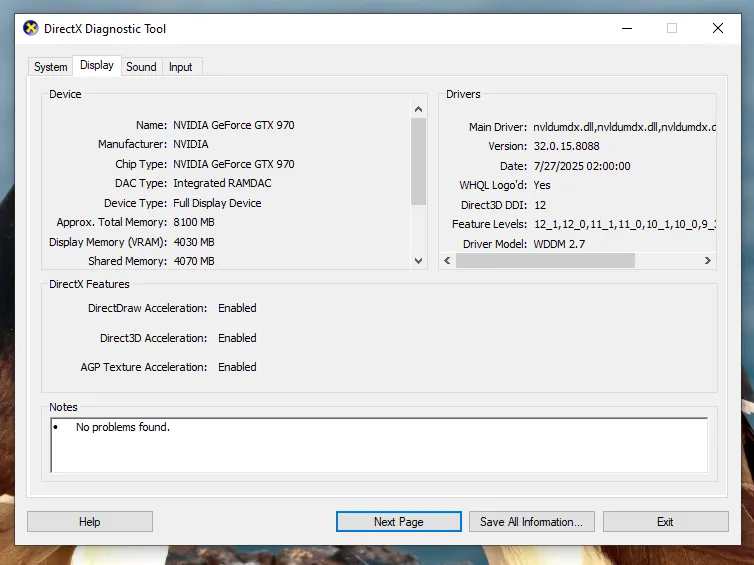
Task: Click the Exit button
Action: [666, 522]
